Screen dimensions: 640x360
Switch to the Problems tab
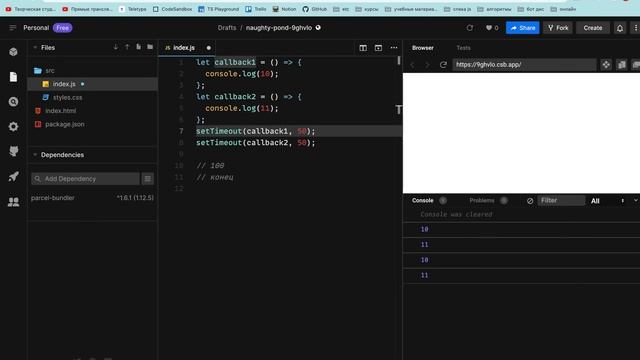click(x=482, y=200)
